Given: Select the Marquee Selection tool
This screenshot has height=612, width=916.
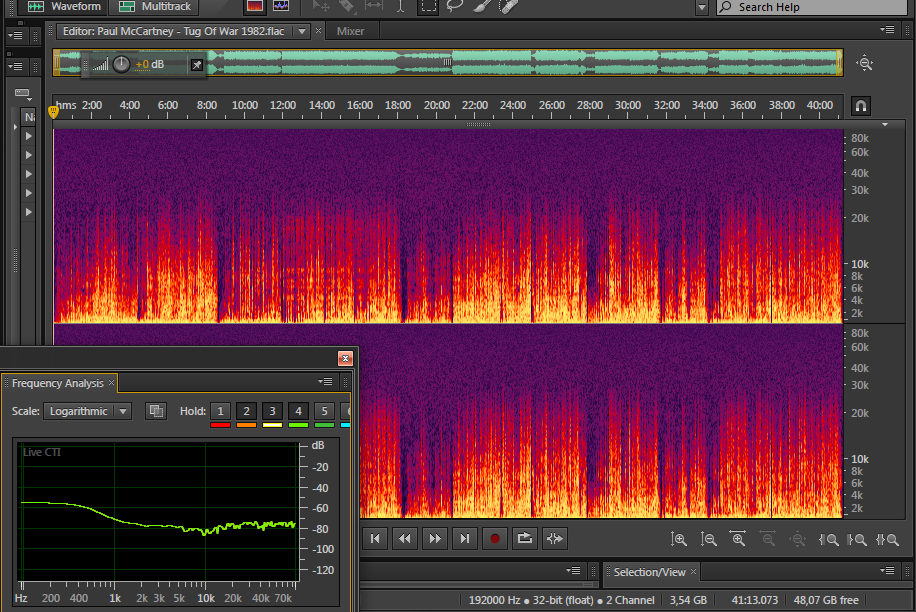Looking at the screenshot, I should click(x=428, y=6).
